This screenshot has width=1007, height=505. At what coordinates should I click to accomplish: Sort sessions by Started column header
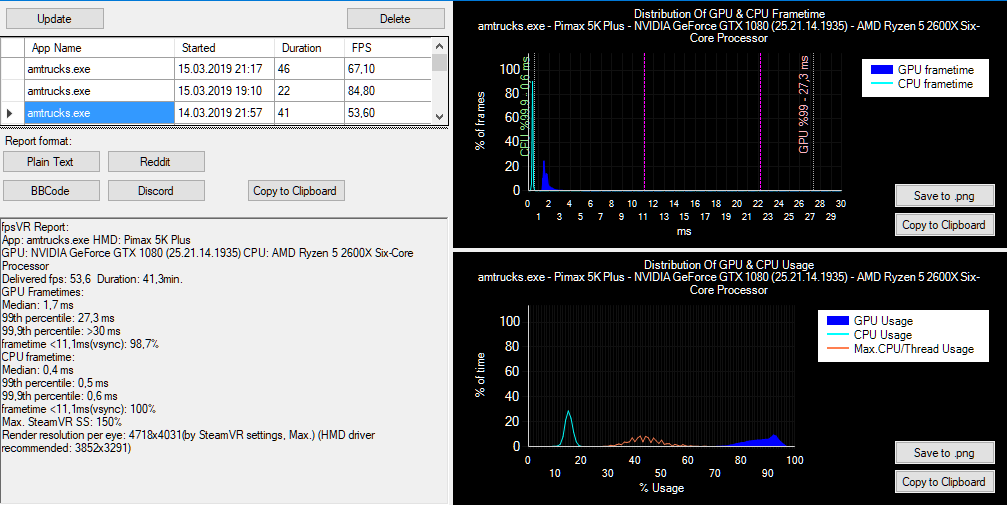coord(224,48)
